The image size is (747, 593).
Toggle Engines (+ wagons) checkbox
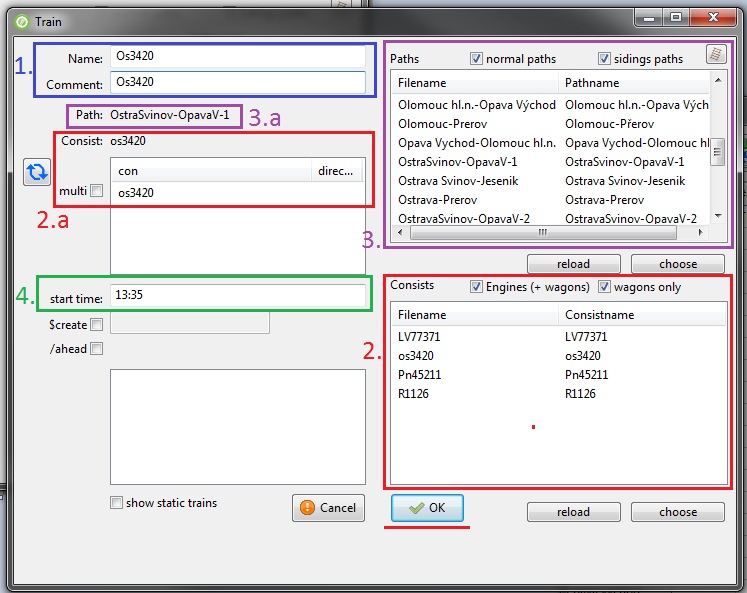coord(477,287)
